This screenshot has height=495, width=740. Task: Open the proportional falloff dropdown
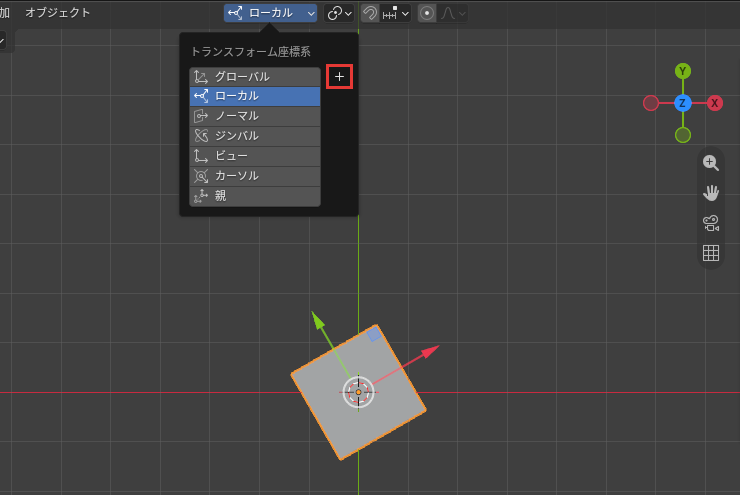click(x=453, y=13)
